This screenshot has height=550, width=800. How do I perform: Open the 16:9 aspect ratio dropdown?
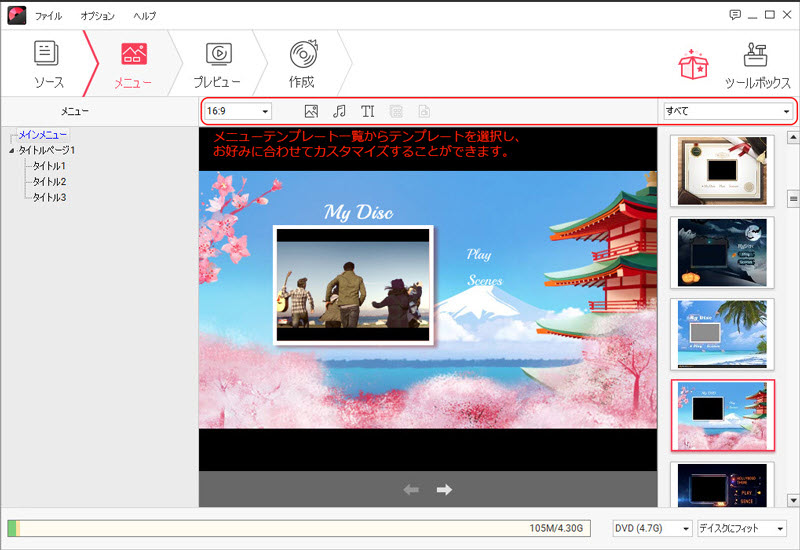[238, 111]
